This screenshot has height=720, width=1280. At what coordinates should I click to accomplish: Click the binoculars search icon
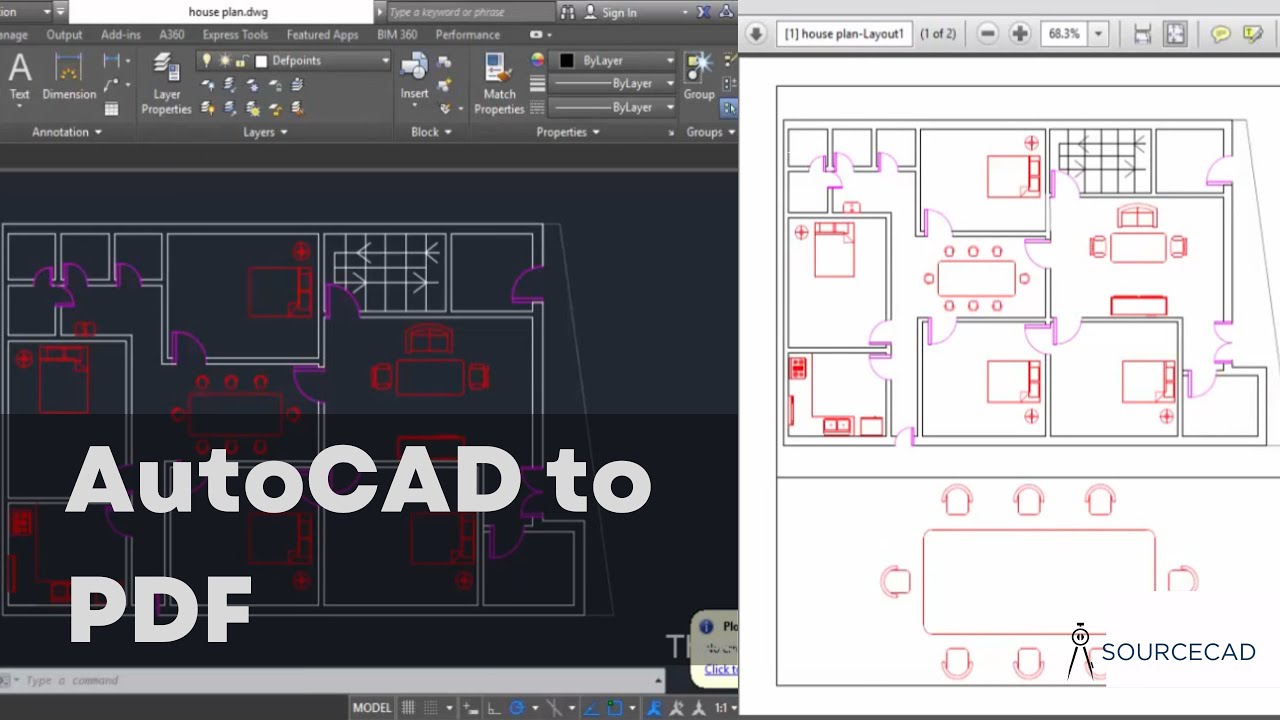(x=568, y=12)
